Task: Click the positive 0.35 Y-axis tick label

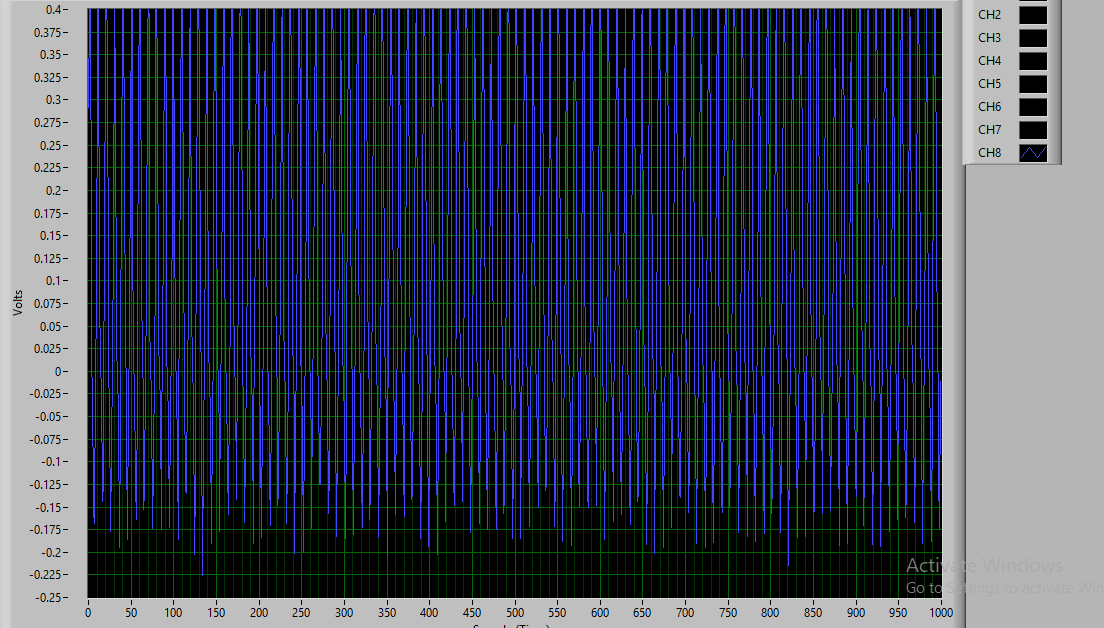Action: (x=51, y=55)
